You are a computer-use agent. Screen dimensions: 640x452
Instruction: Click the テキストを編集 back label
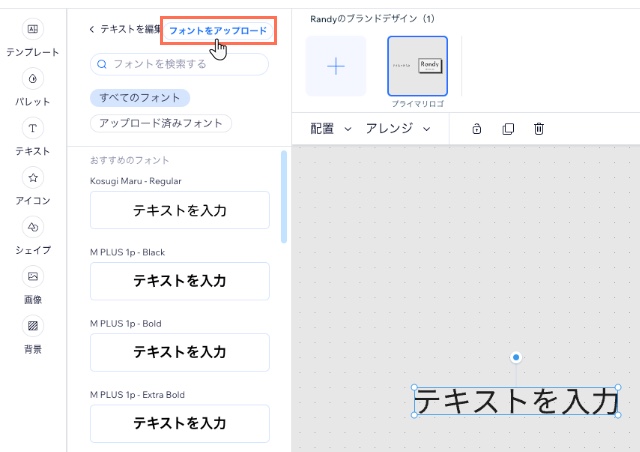click(131, 29)
